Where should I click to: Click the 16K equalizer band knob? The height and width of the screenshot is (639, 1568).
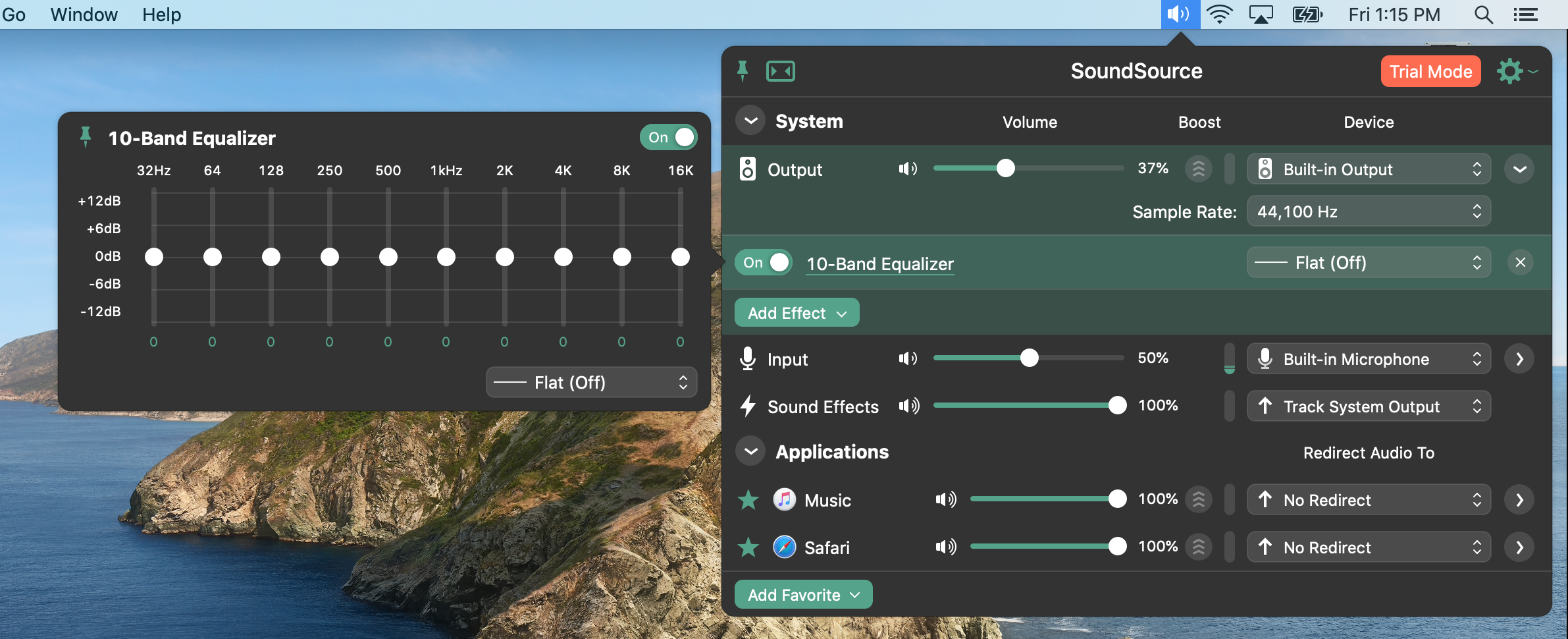point(681,257)
